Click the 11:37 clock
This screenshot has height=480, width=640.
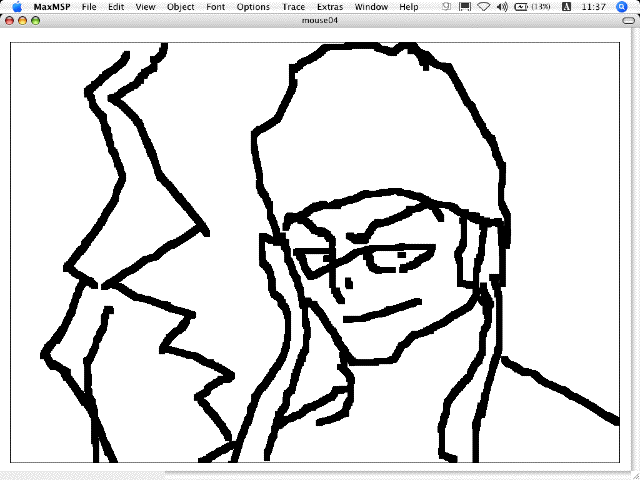coord(593,7)
